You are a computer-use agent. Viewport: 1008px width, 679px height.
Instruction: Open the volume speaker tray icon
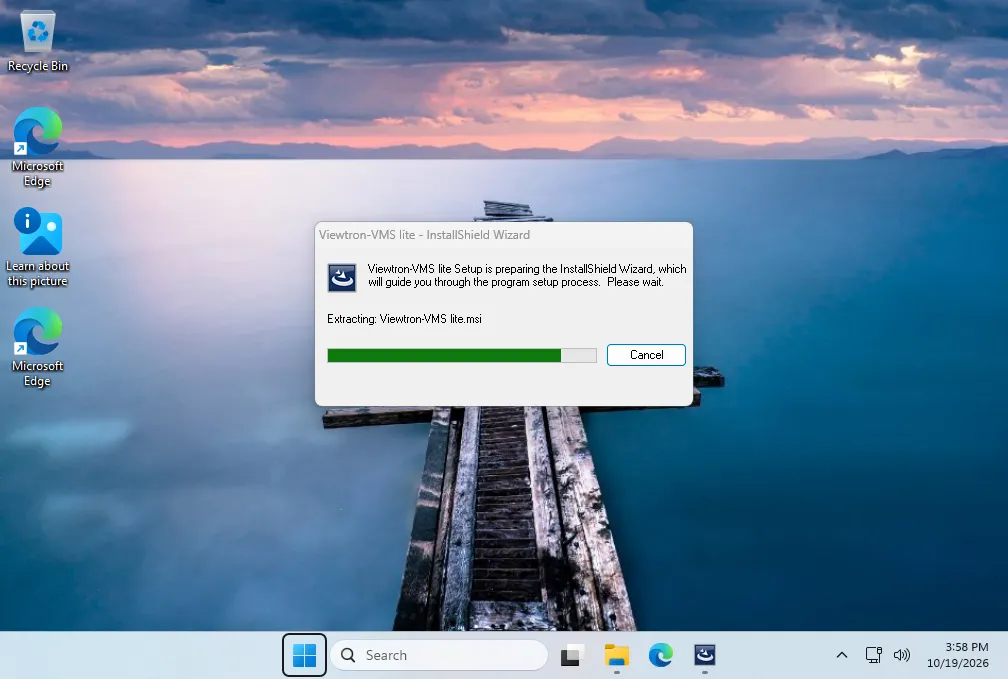click(x=902, y=655)
